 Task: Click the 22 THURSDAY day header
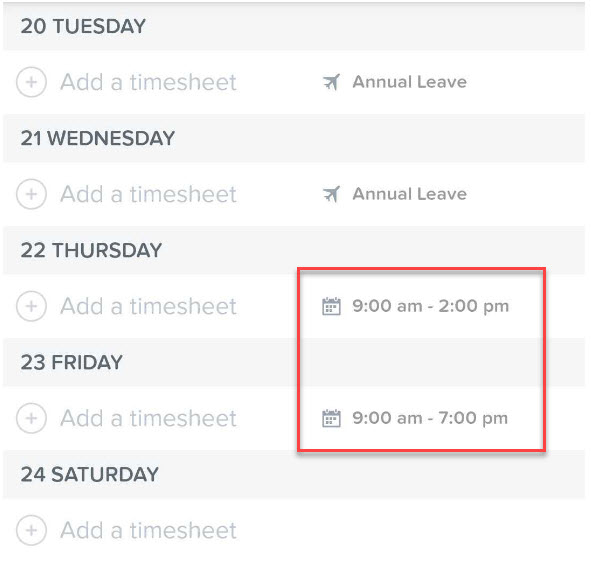coord(294,250)
